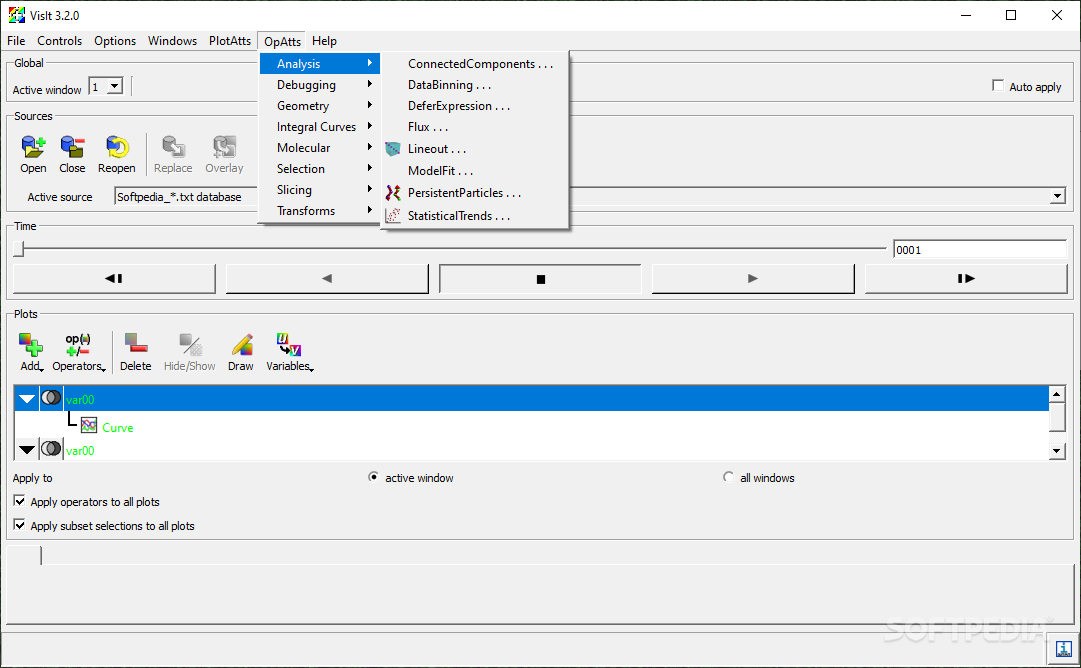Open the Active window number dropdown

tap(115, 86)
